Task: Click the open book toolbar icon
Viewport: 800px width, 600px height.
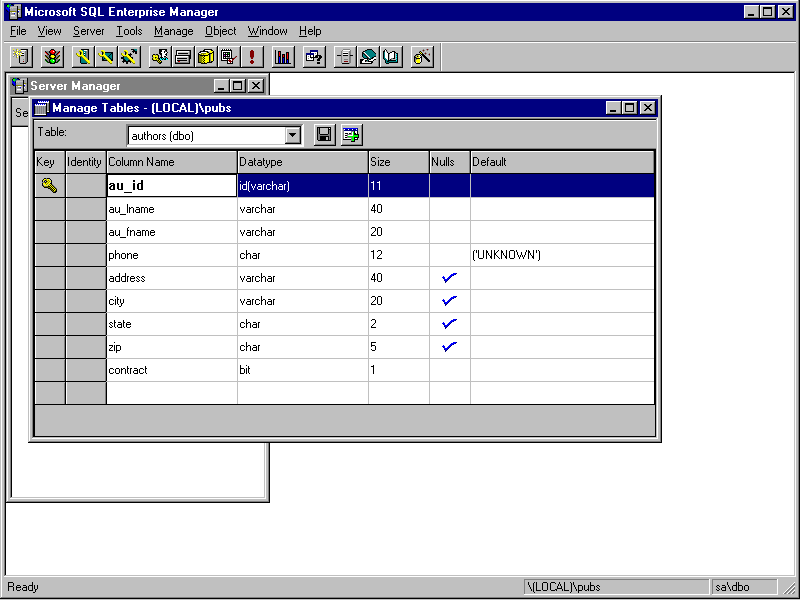Action: coord(391,57)
